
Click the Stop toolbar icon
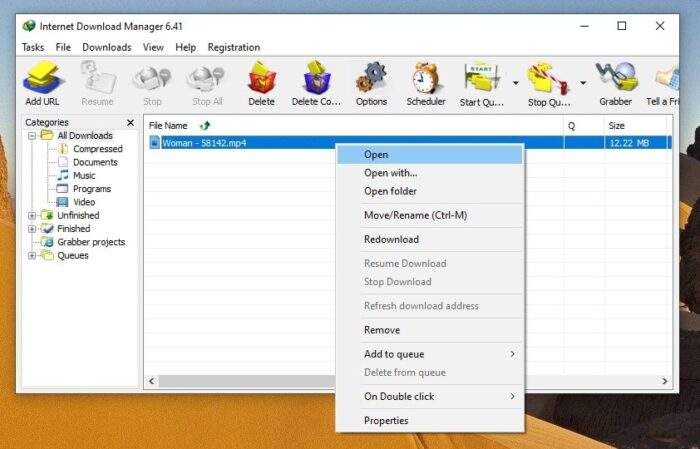click(152, 78)
